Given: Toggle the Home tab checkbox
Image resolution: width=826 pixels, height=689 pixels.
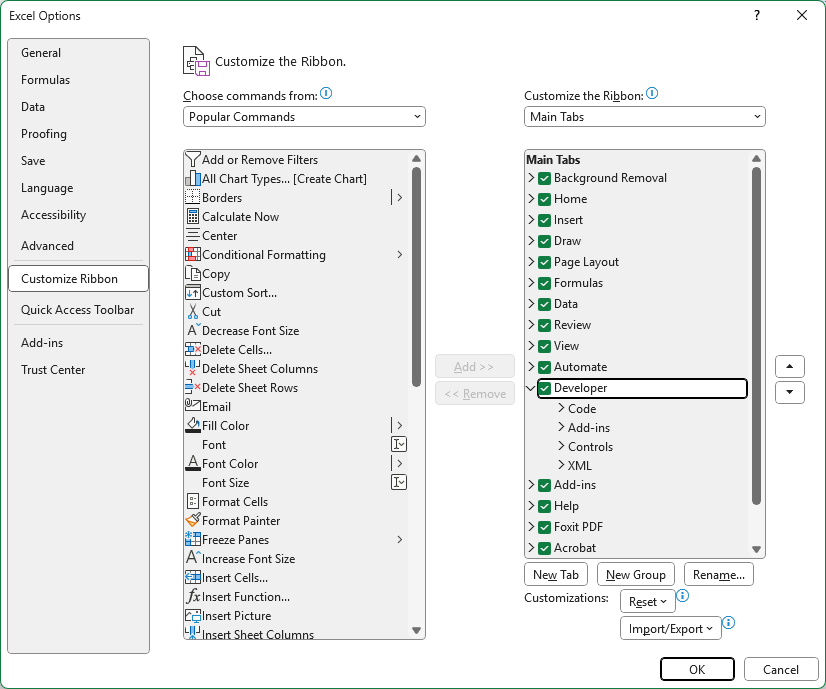Looking at the screenshot, I should [x=544, y=200].
